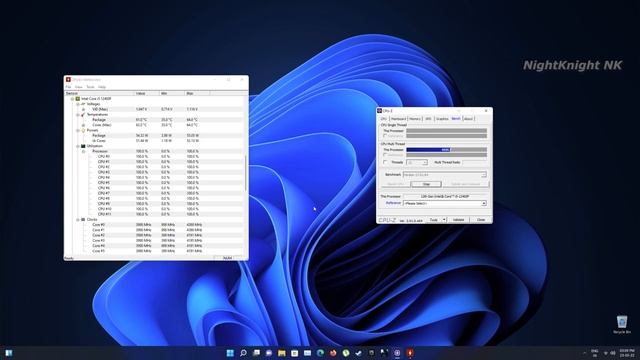The height and width of the screenshot is (360, 640).
Task: Click the Sensor column header
Action: click(x=100, y=93)
